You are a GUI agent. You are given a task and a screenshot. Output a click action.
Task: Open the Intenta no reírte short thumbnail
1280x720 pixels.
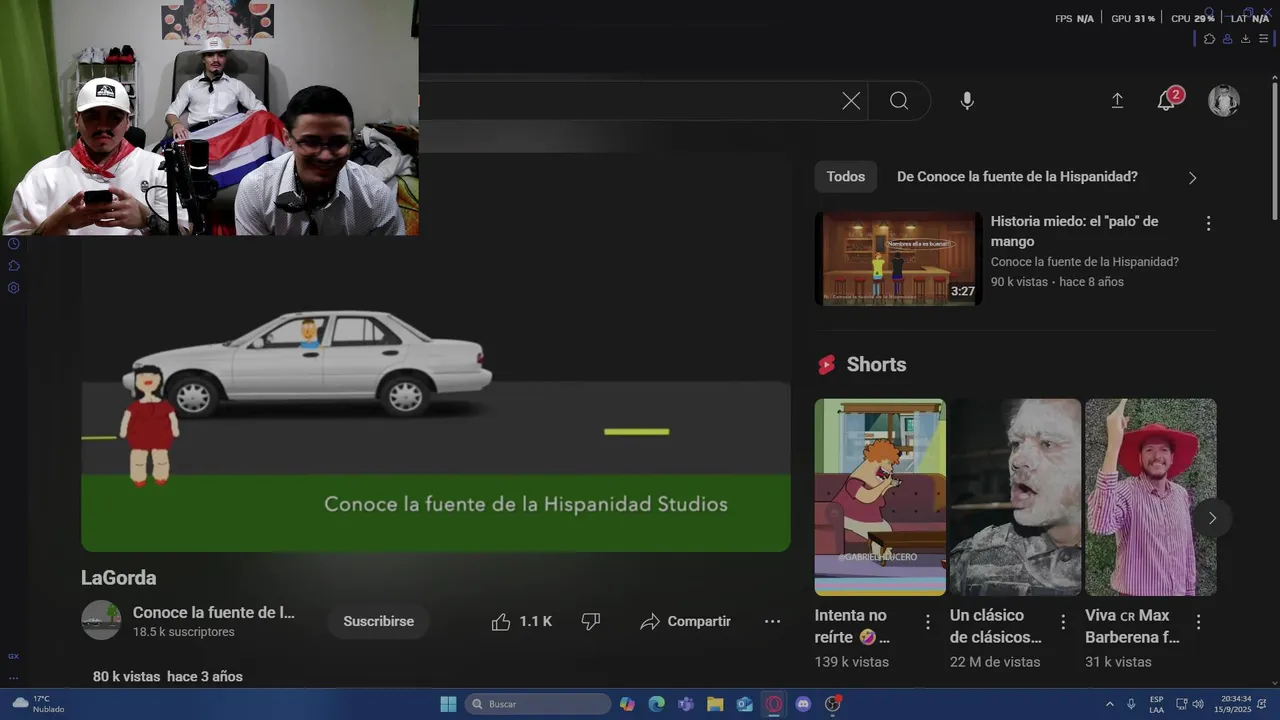tap(880, 497)
